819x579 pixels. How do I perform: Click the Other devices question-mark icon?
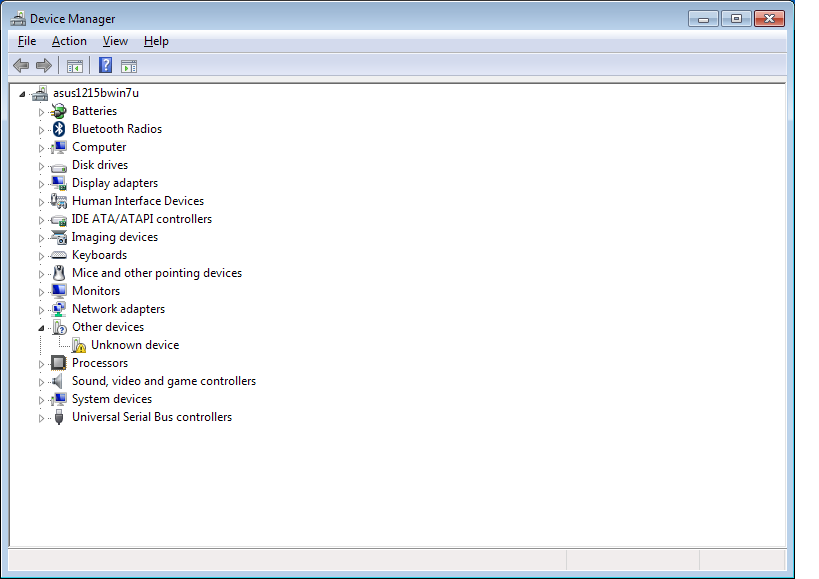point(60,327)
